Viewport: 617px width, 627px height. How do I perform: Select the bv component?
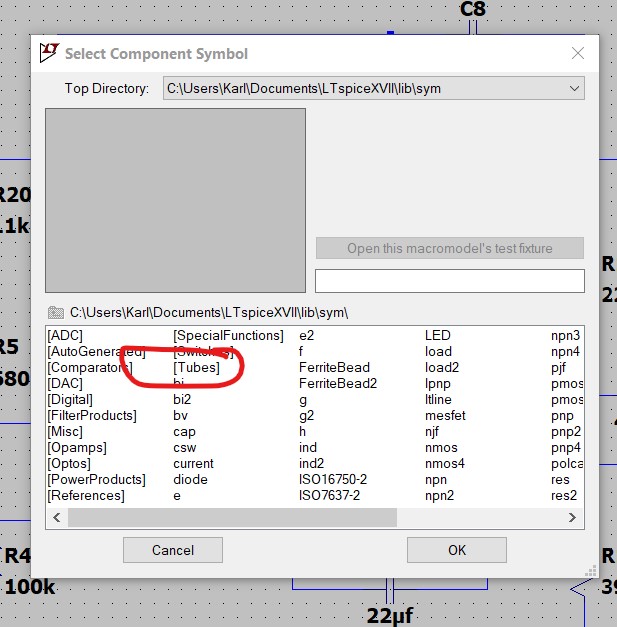point(180,415)
